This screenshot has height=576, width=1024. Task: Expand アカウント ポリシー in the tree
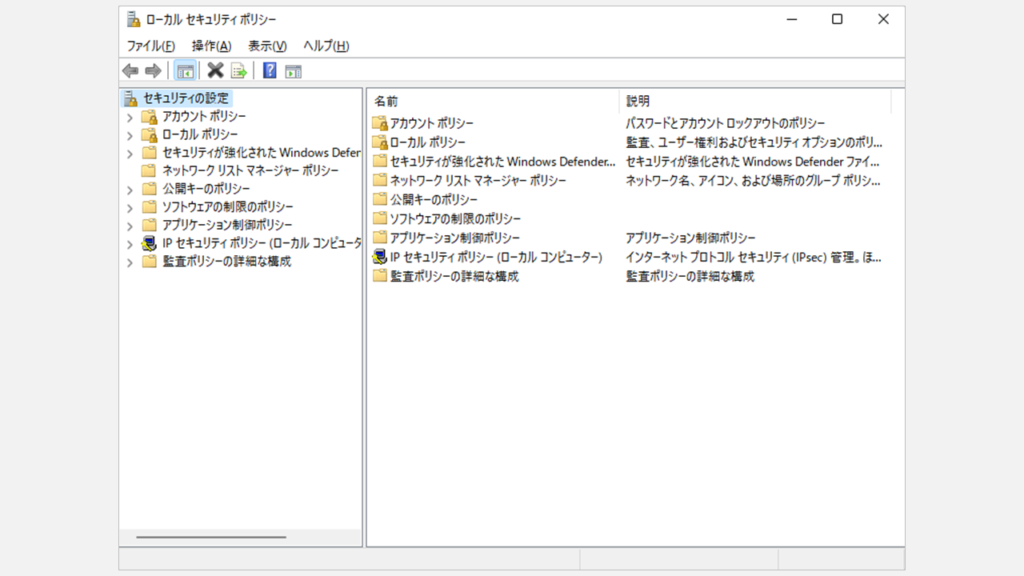pos(129,117)
